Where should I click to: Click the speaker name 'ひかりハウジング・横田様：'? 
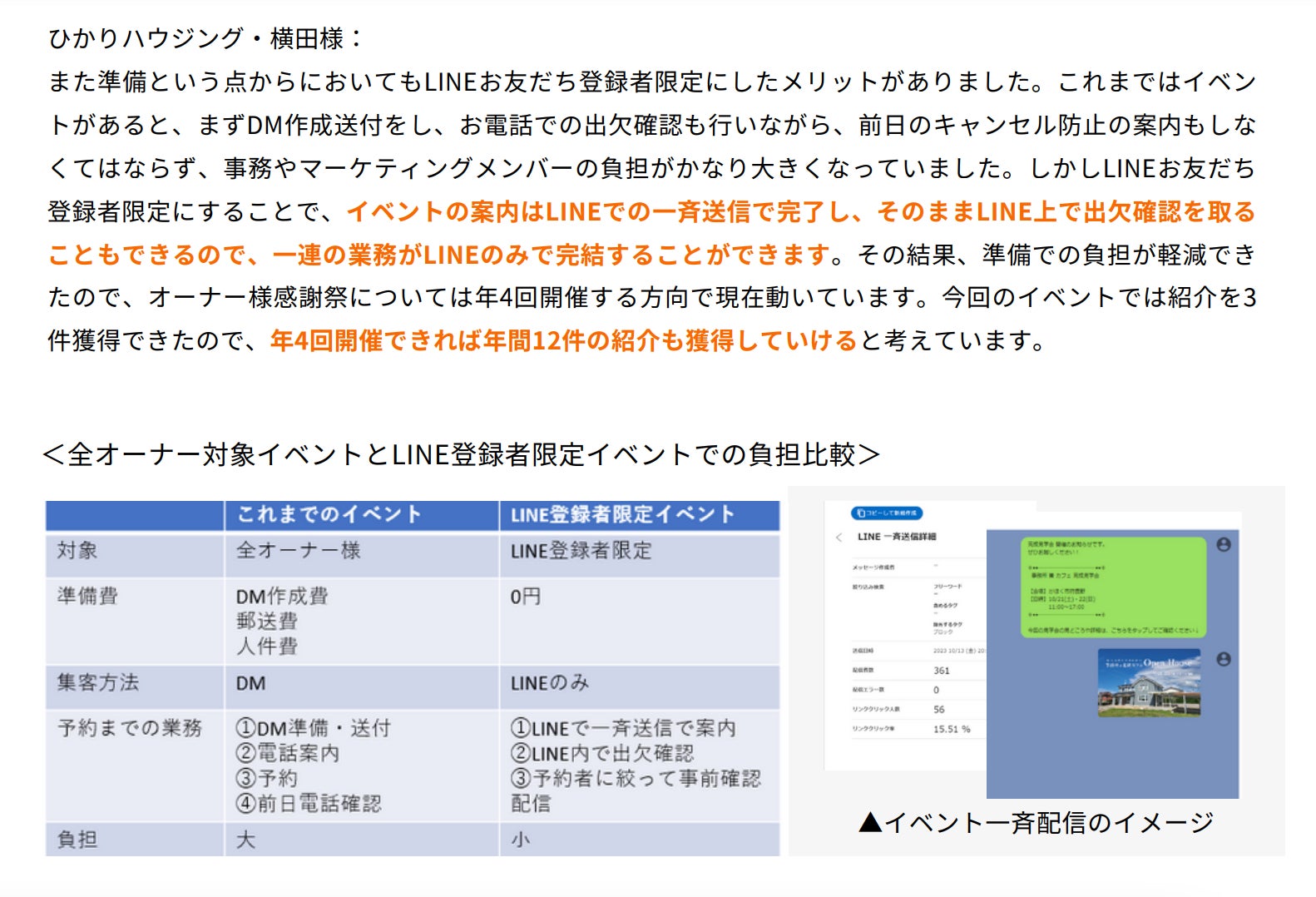pyautogui.click(x=207, y=38)
